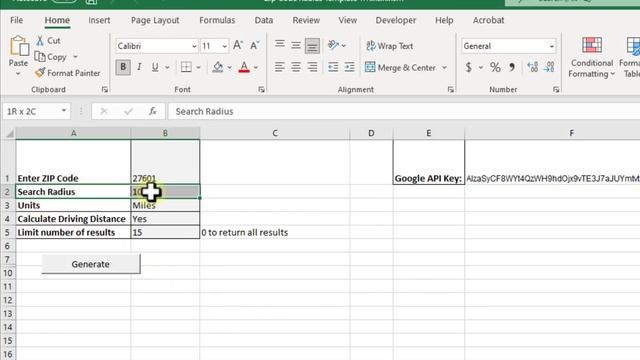Screen dimensions: 640x360
Task: Open the Clipboard dialog launcher
Action: pyautogui.click(x=105, y=89)
